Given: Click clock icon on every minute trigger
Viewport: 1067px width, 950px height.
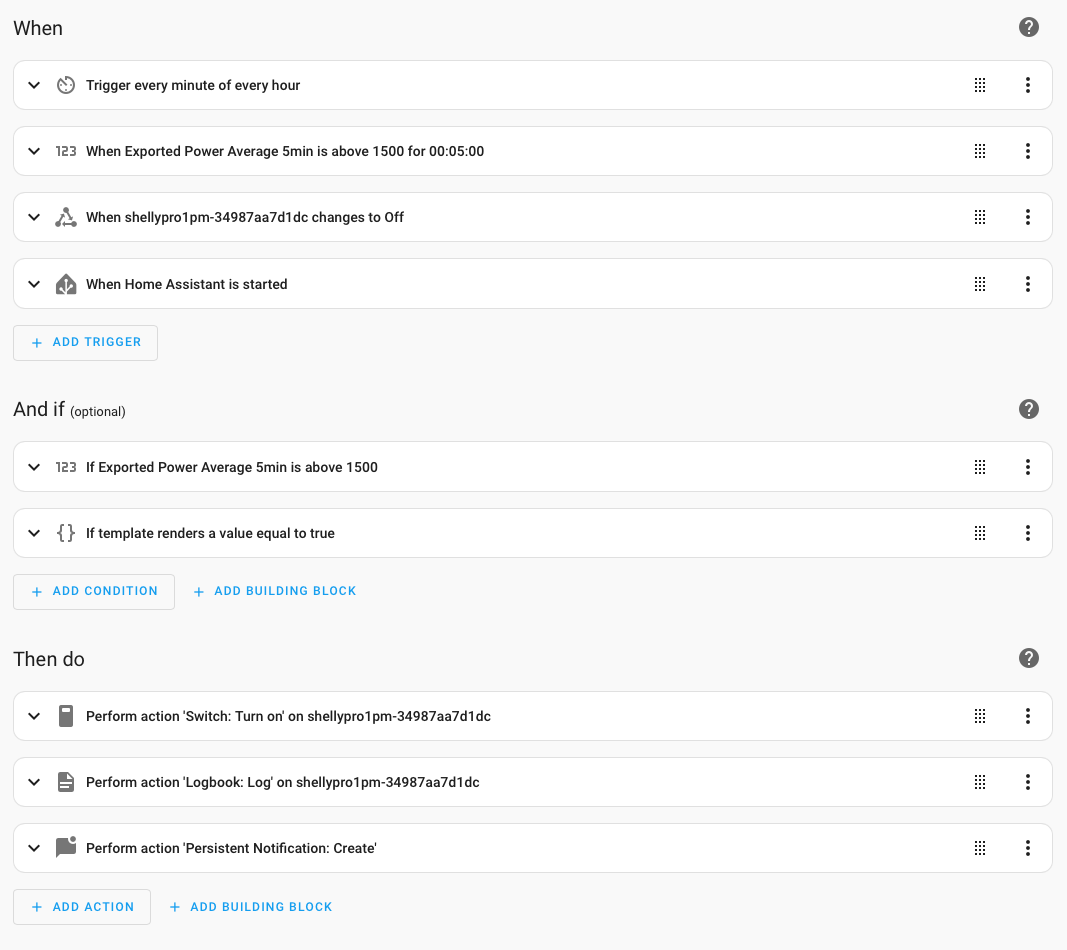Looking at the screenshot, I should [66, 85].
